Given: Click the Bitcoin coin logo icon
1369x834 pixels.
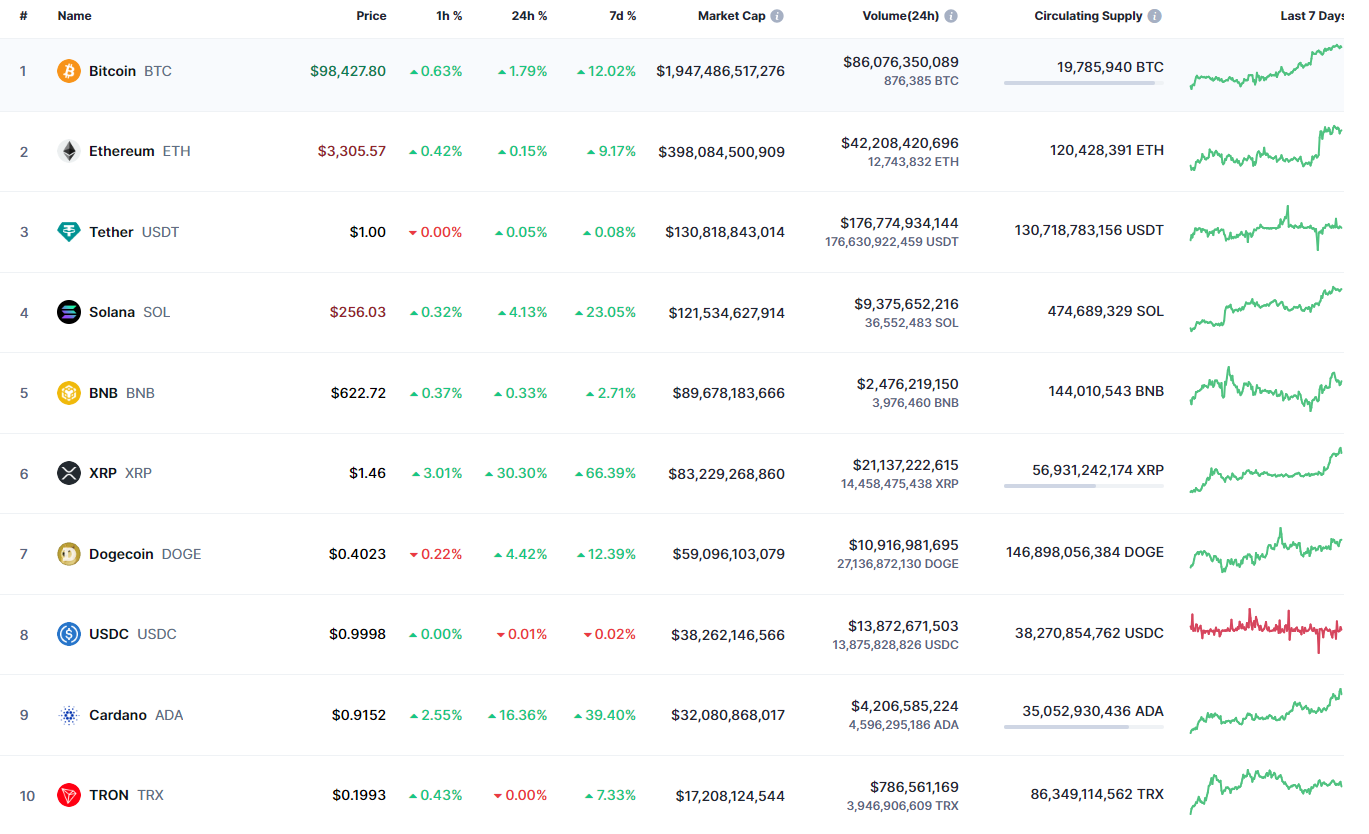Looking at the screenshot, I should [x=68, y=71].
